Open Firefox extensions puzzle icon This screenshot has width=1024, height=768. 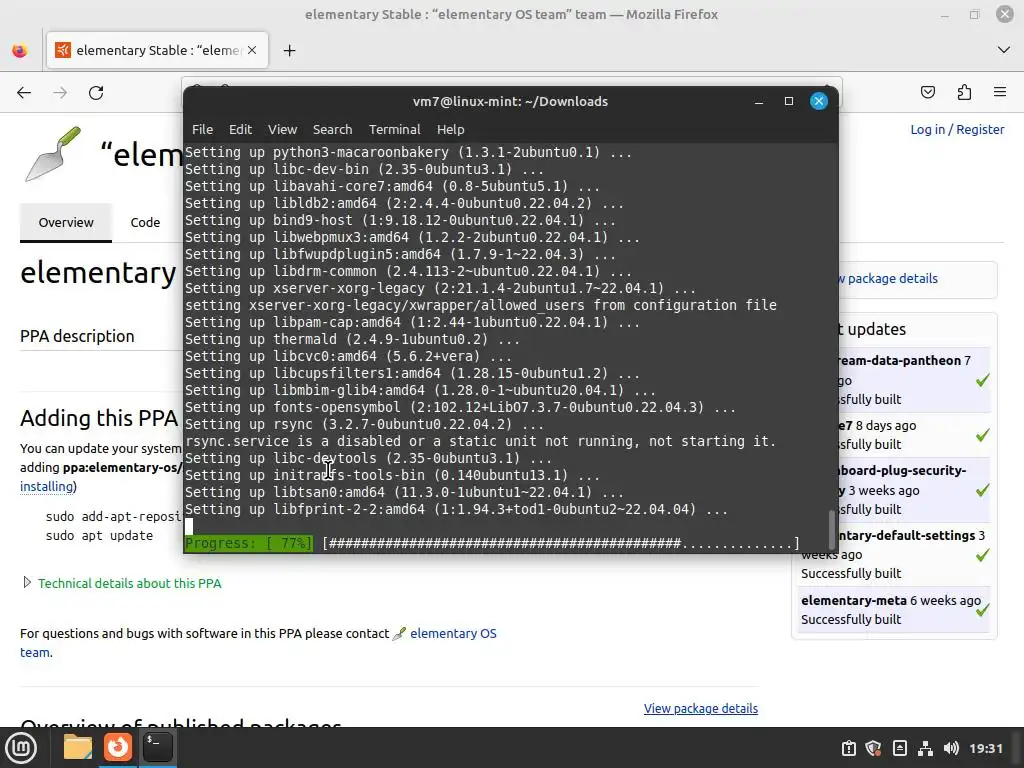coord(964,92)
